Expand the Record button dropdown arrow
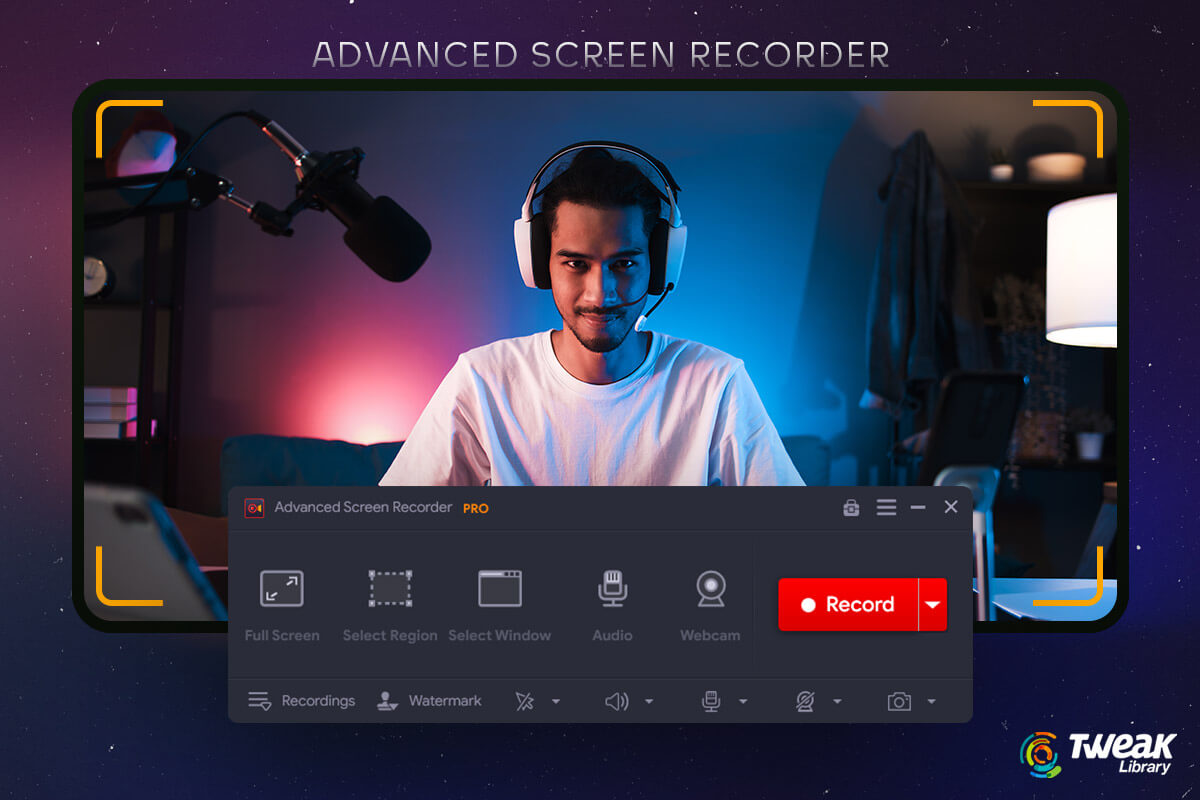The width and height of the screenshot is (1200, 800). click(x=932, y=604)
